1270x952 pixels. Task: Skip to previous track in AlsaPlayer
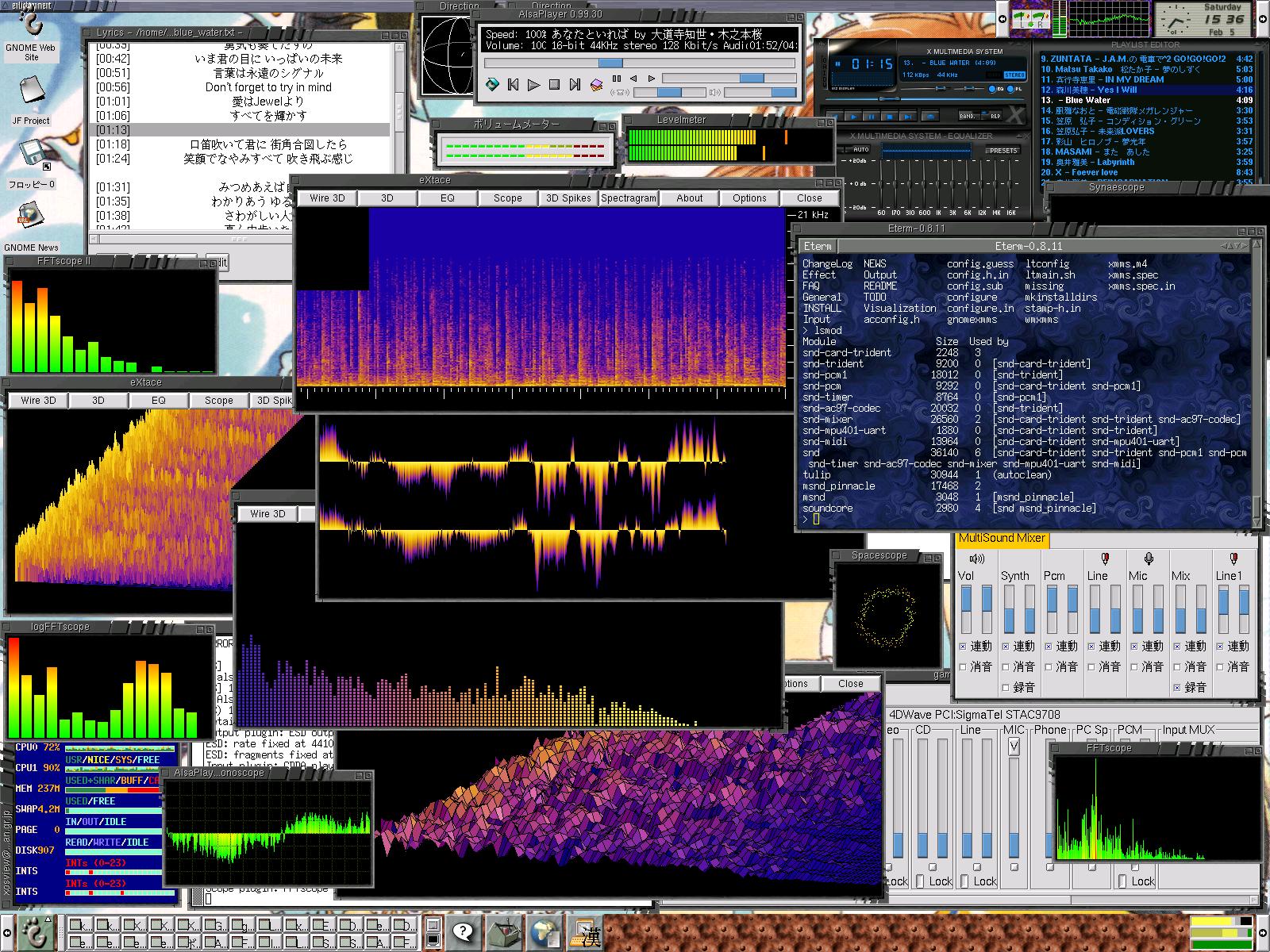pos(513,84)
